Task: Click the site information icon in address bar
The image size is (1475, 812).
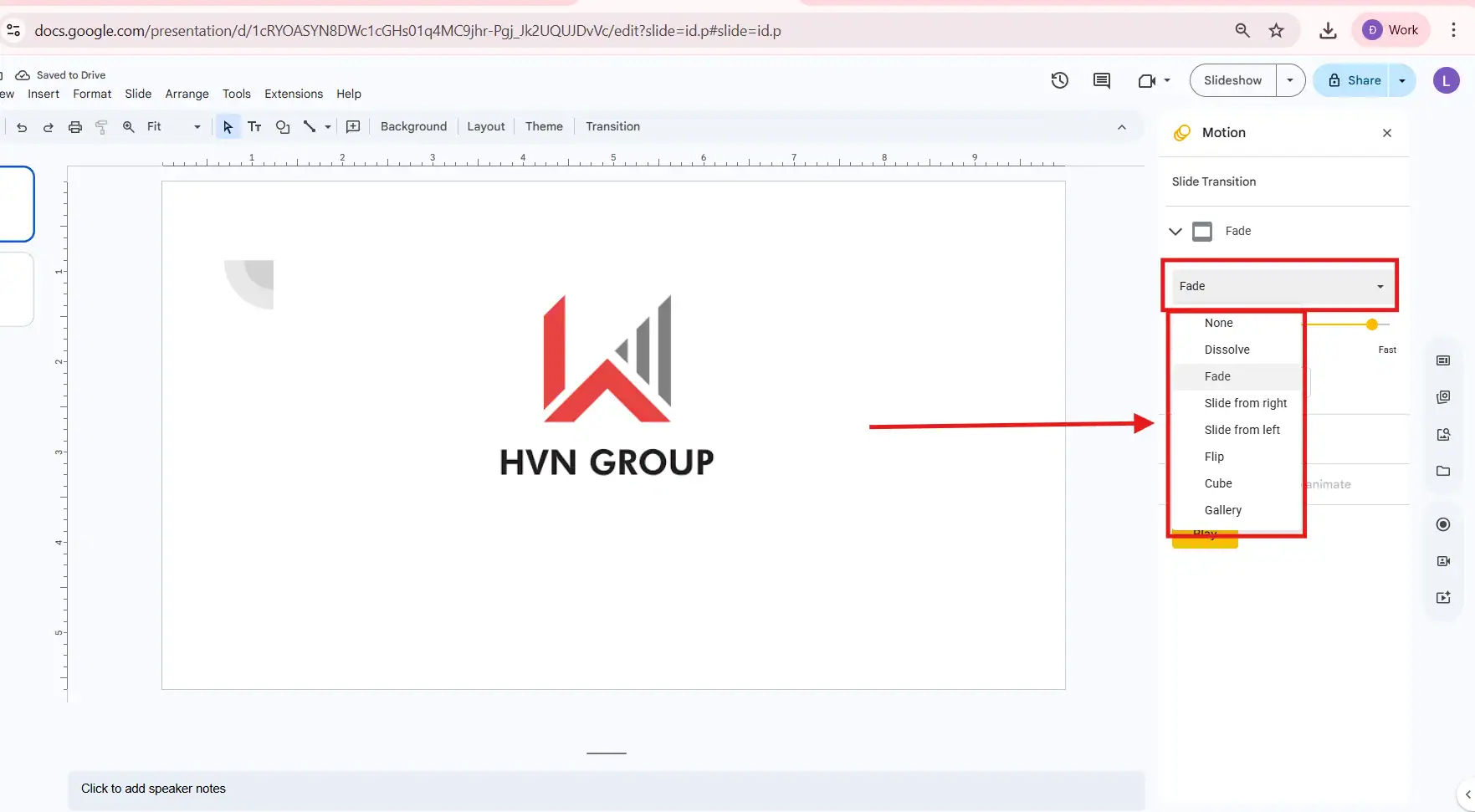Action: [x=13, y=31]
